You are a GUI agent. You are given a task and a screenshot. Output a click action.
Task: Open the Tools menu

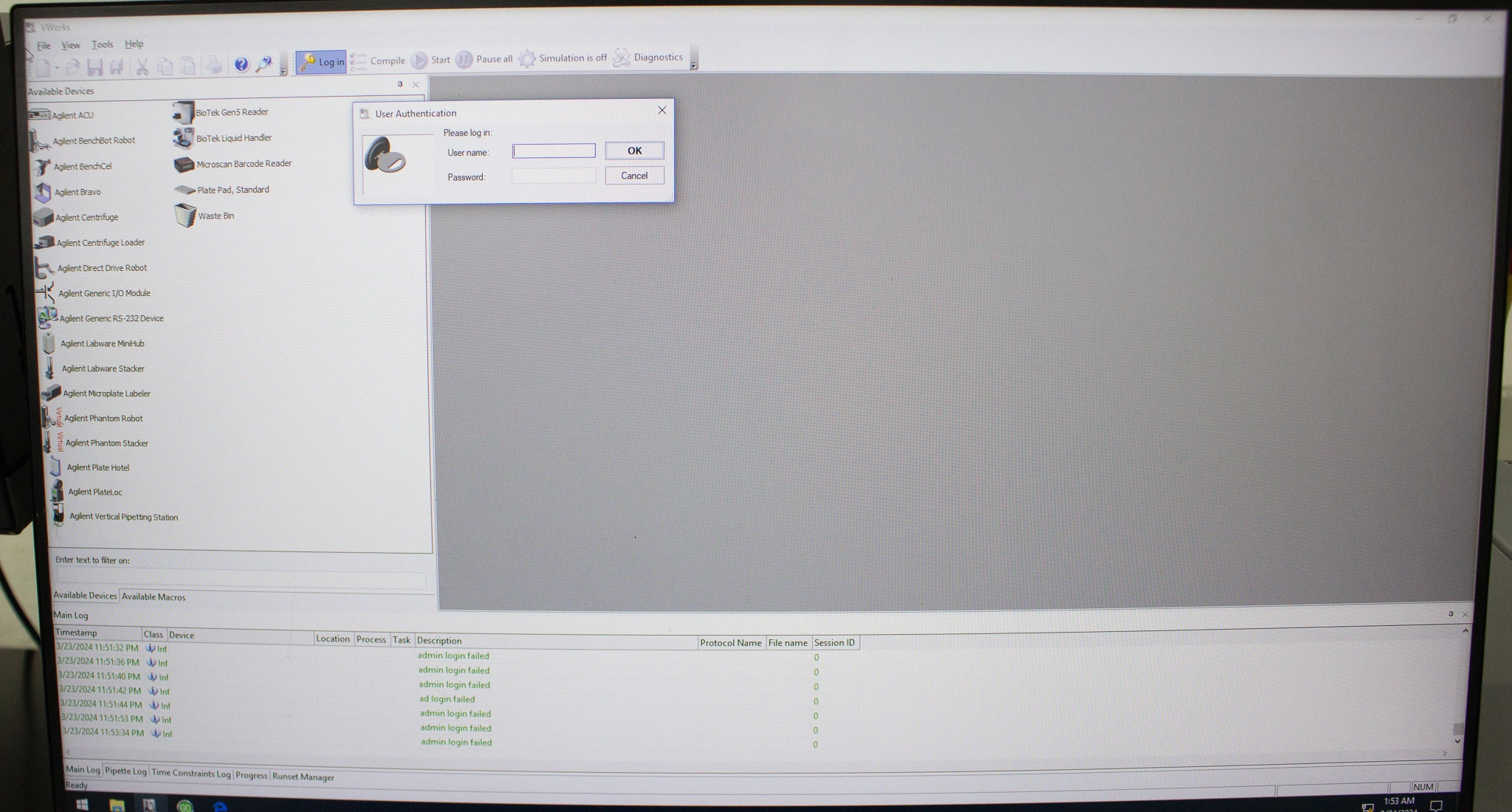[x=102, y=44]
